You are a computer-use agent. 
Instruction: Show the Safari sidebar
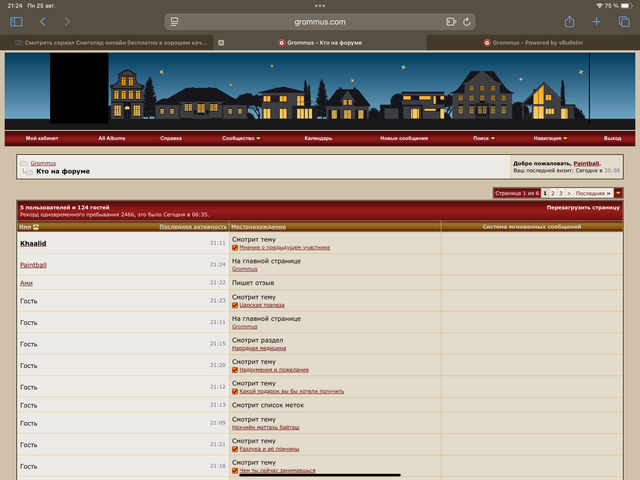(x=16, y=22)
